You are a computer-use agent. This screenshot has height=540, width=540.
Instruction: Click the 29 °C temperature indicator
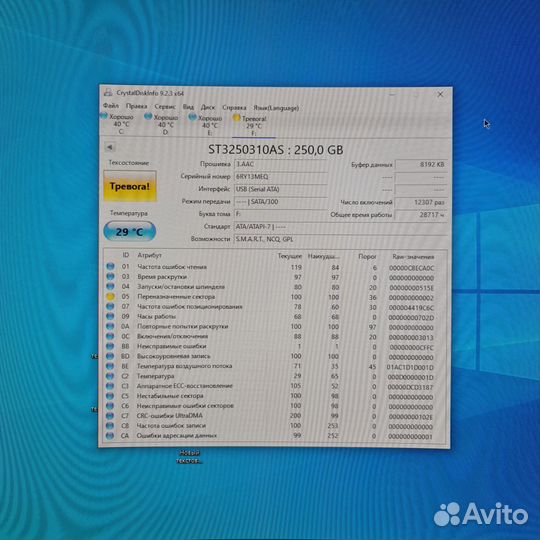click(x=129, y=231)
